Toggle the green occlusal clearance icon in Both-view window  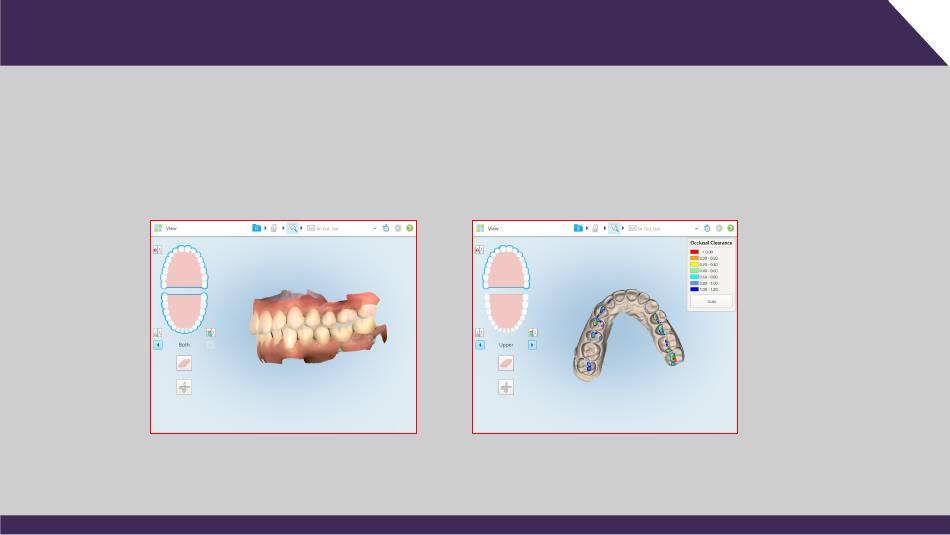[x=211, y=333]
